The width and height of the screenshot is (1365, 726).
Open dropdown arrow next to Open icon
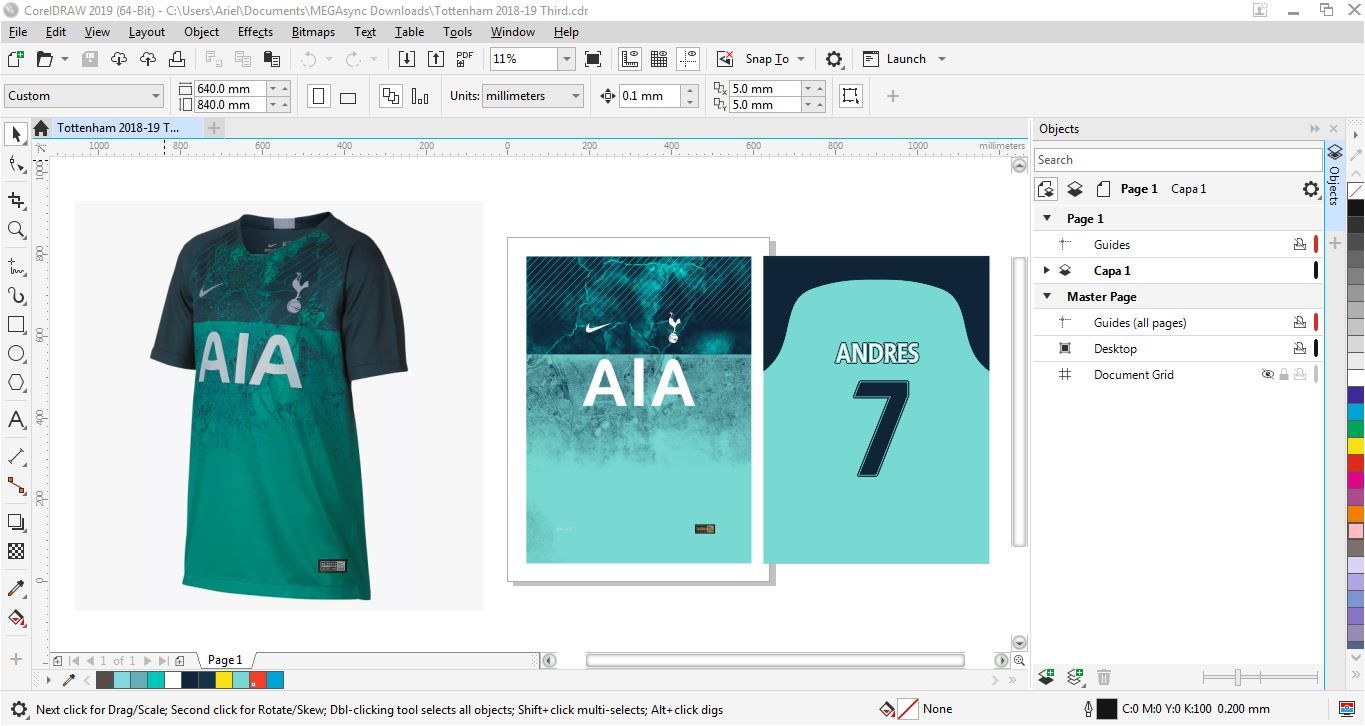65,59
